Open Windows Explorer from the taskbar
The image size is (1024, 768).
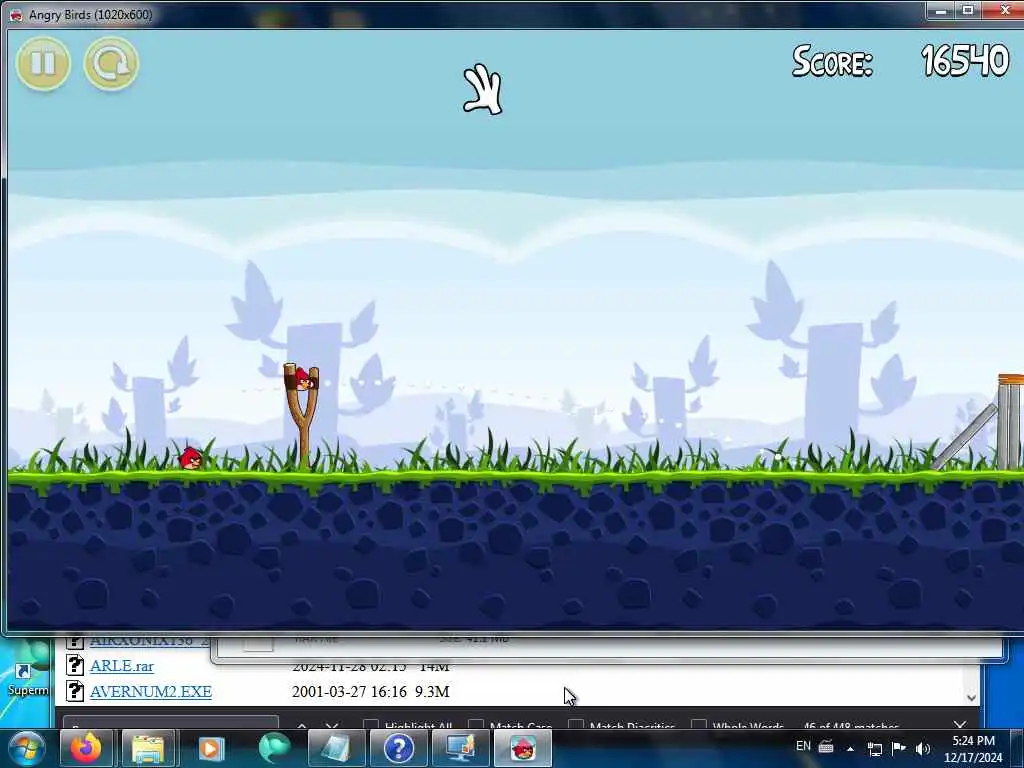[148, 748]
